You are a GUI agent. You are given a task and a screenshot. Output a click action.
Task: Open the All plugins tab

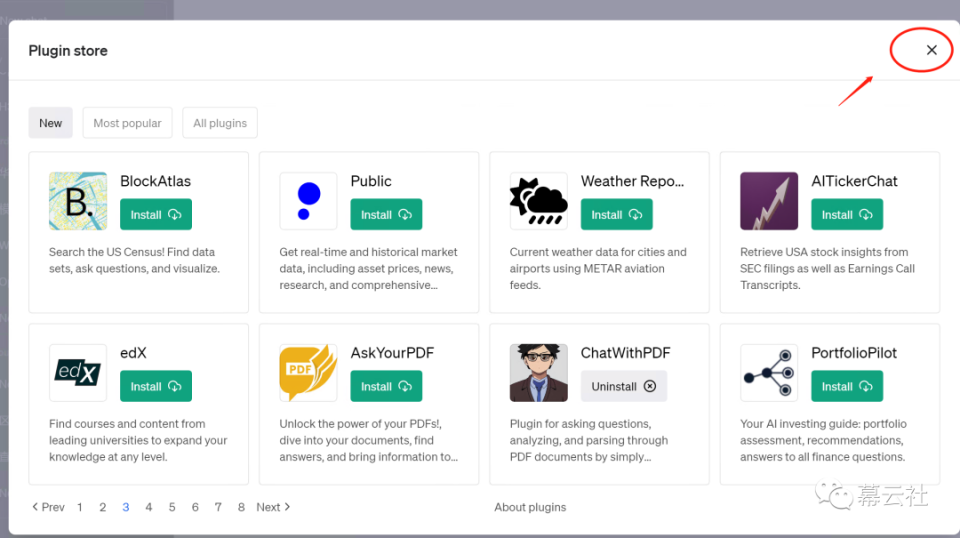tap(220, 123)
